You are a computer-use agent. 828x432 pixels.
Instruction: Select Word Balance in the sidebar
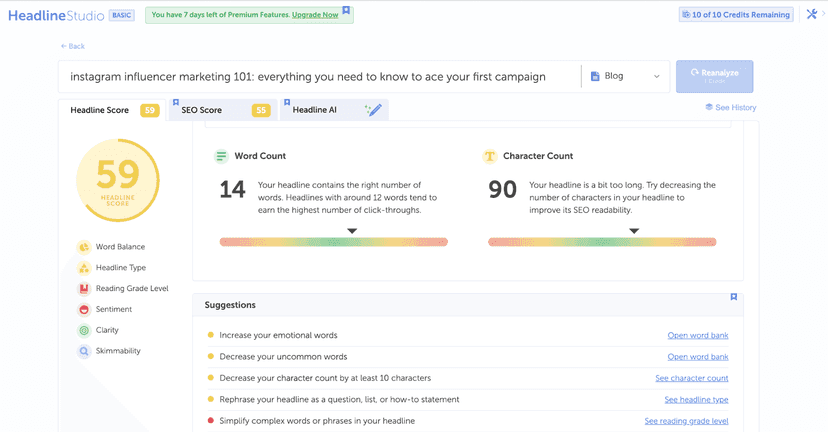tap(120, 247)
